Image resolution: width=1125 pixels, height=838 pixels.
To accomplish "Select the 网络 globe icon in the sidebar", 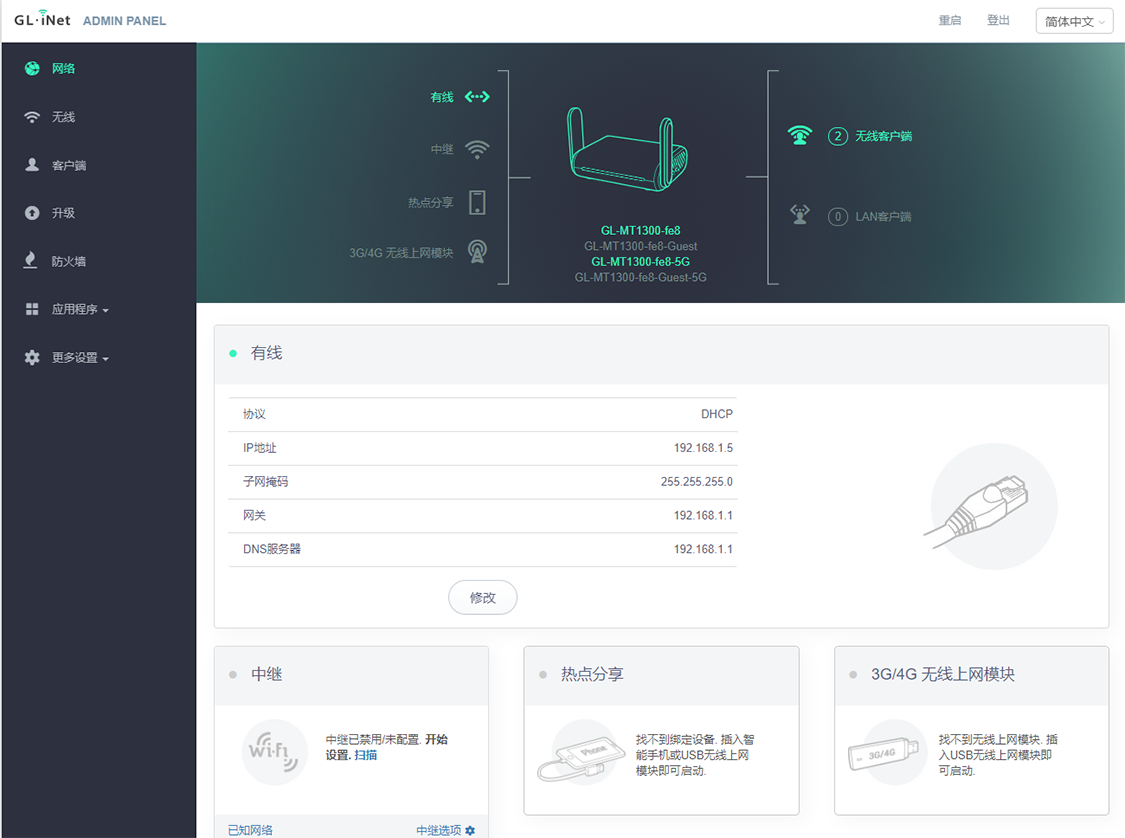I will [x=32, y=68].
